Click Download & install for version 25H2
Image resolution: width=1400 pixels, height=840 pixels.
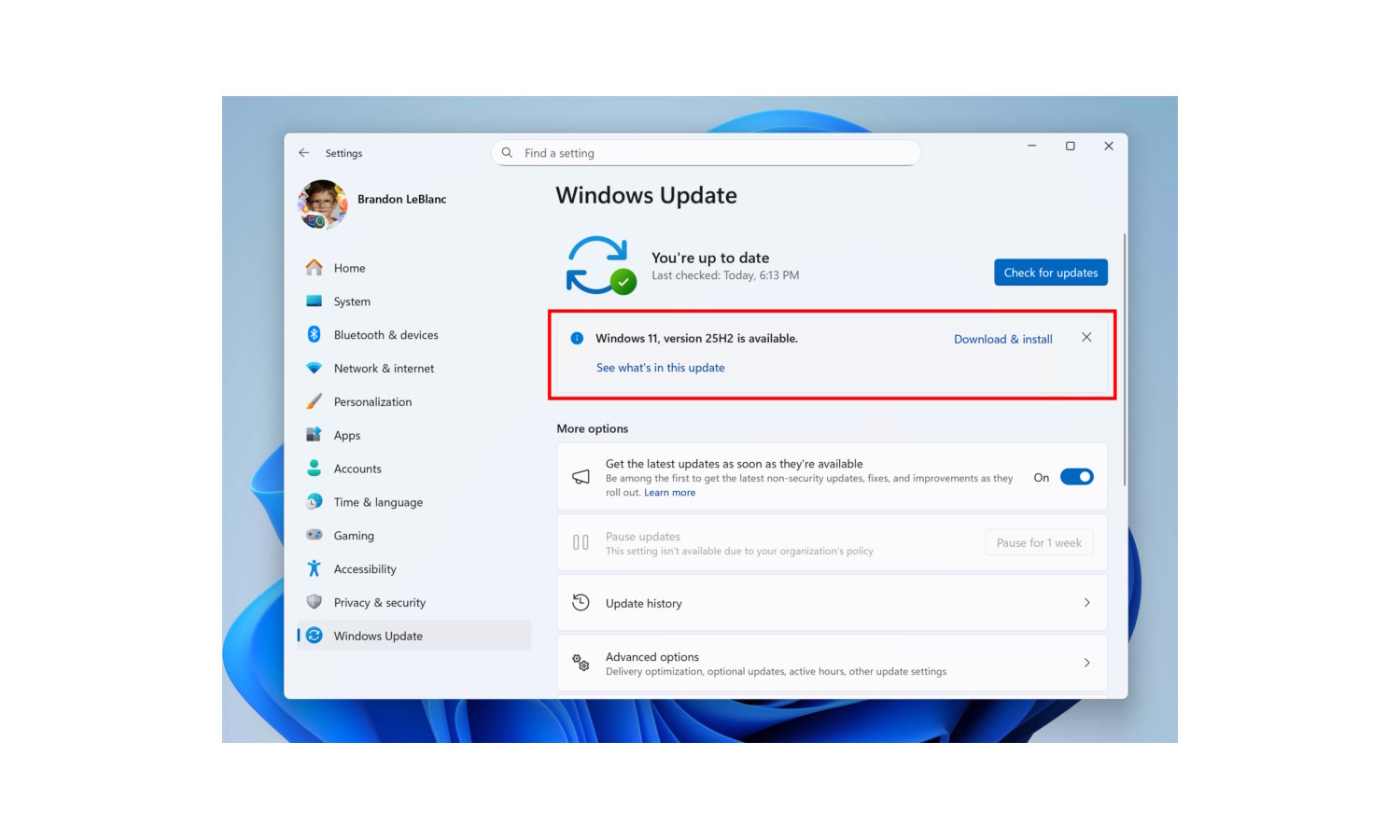coord(1002,339)
